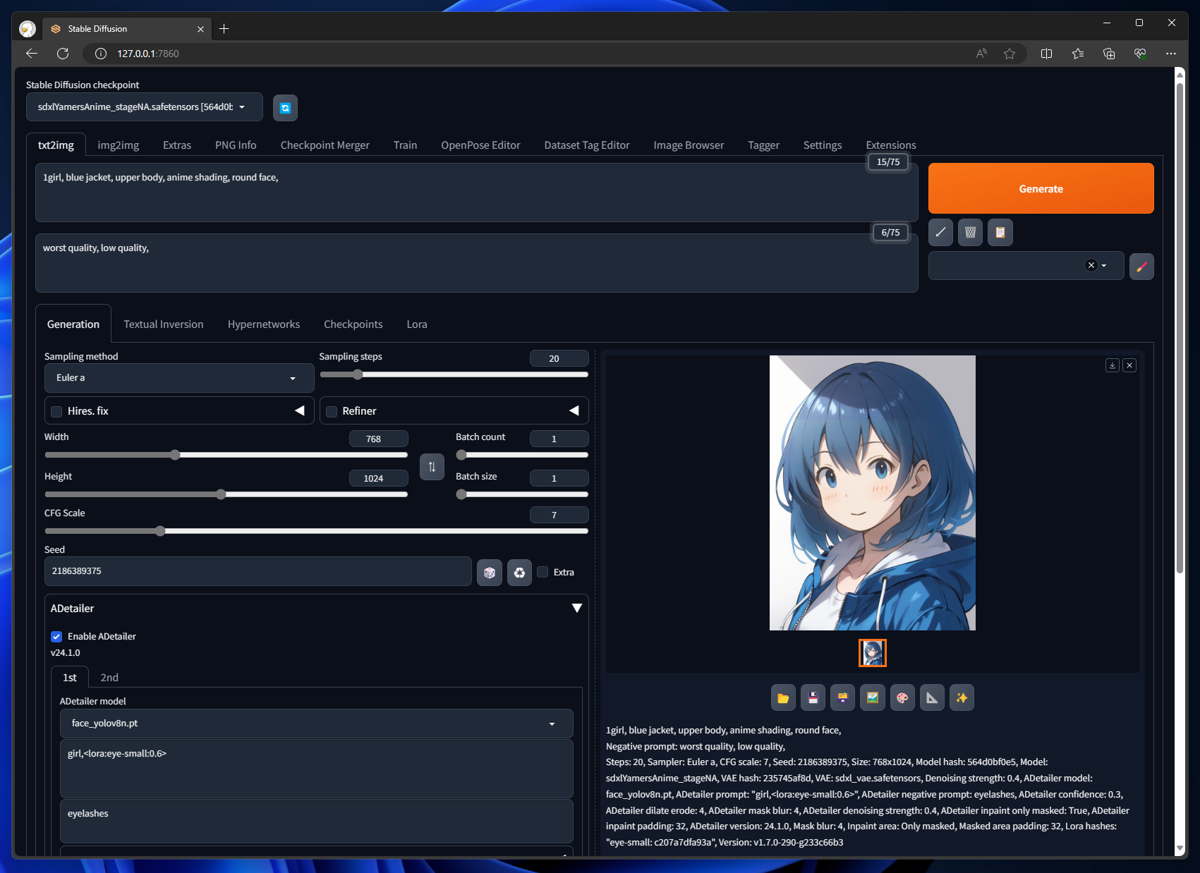Click the read-prompt arrow icon under Generate
The image size is (1200, 873).
point(940,232)
